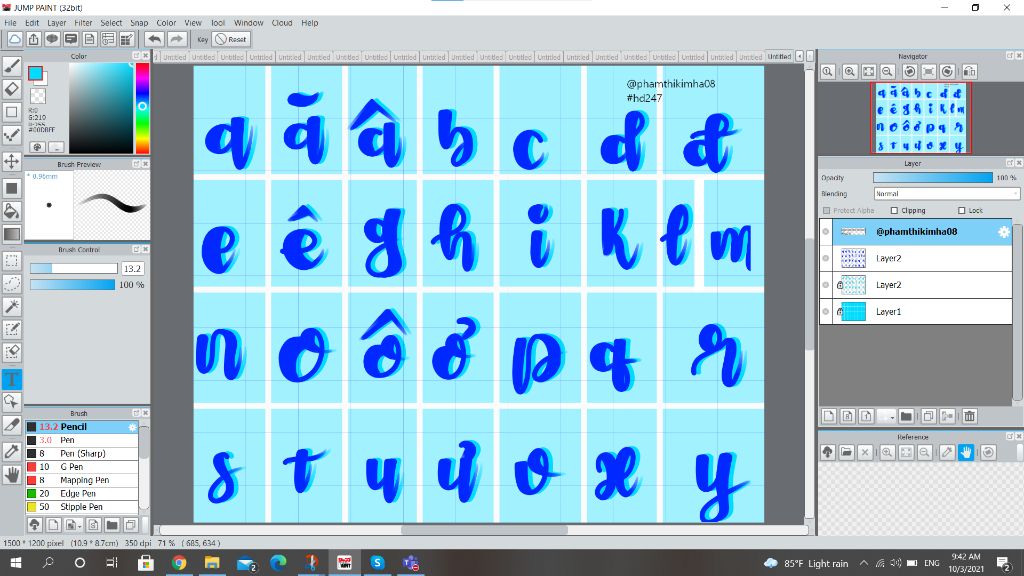
Task: Select the Mapping Pen brush
Action: click(82, 480)
